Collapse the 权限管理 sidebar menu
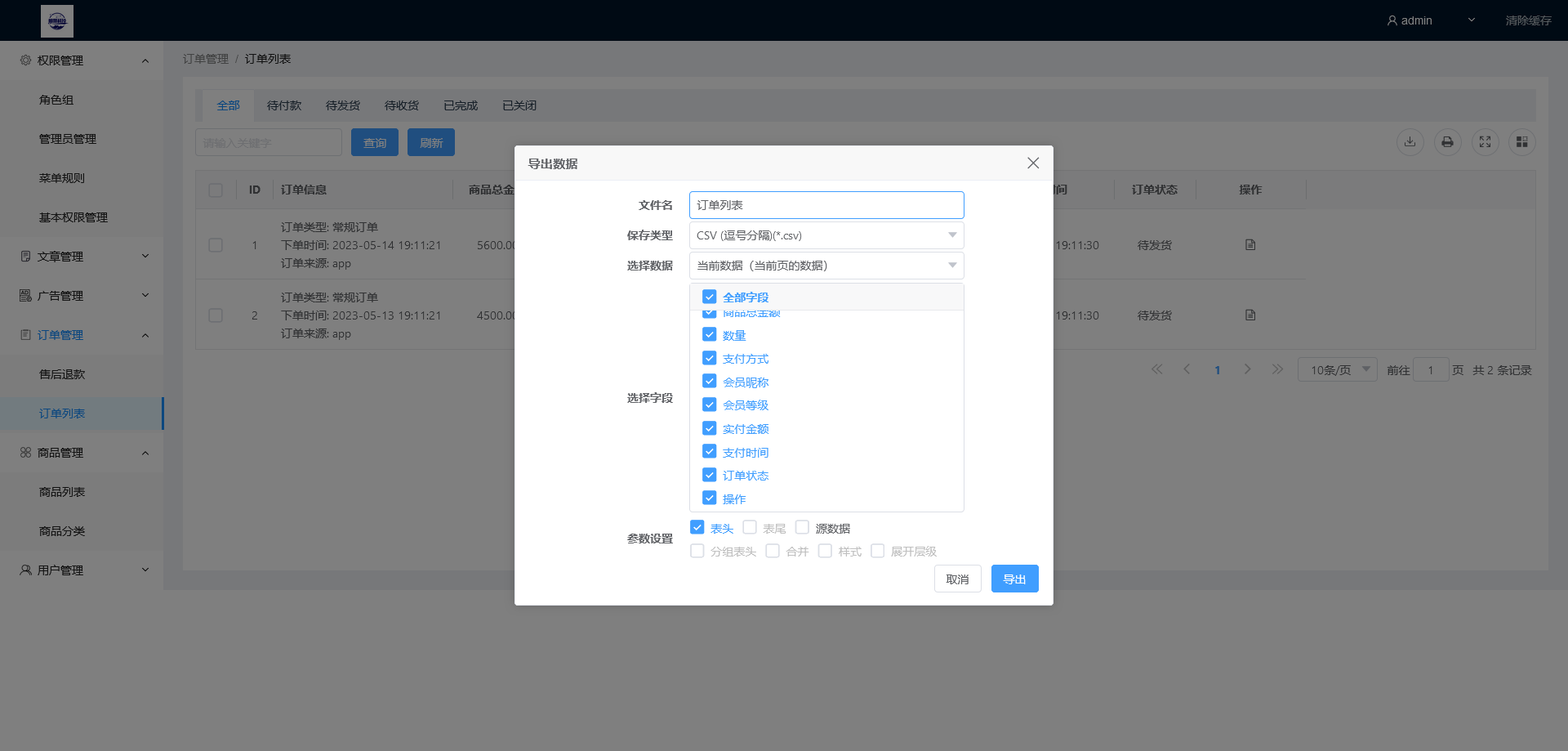This screenshot has width=1568, height=751. pyautogui.click(x=82, y=60)
